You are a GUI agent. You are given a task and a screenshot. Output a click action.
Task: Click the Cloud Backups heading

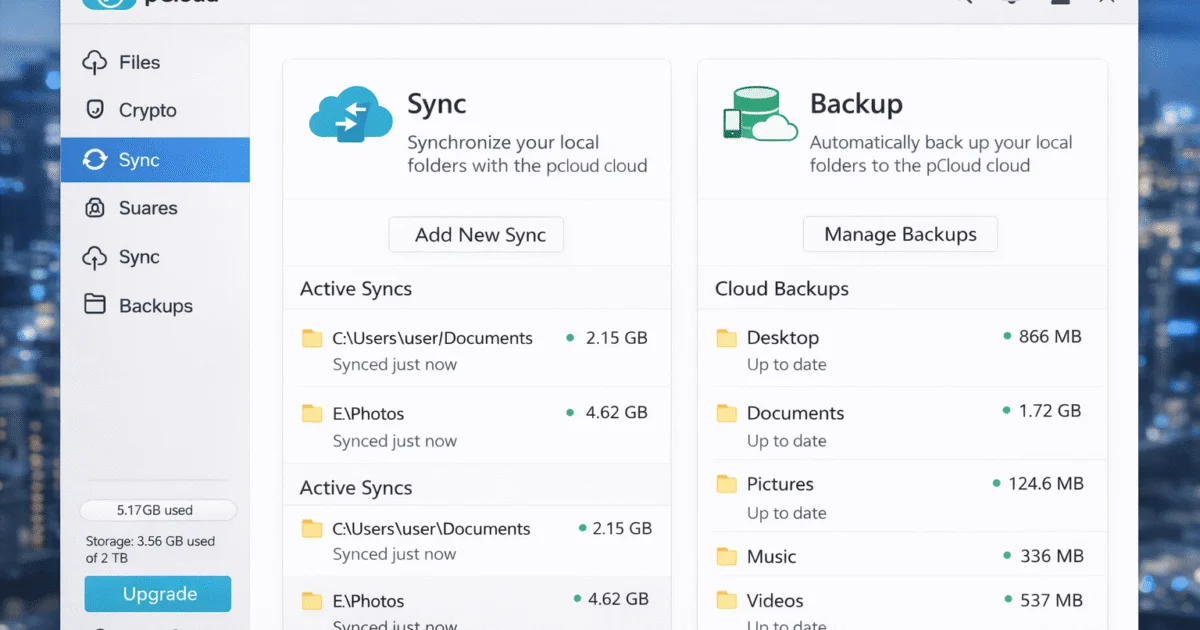pyautogui.click(x=782, y=289)
